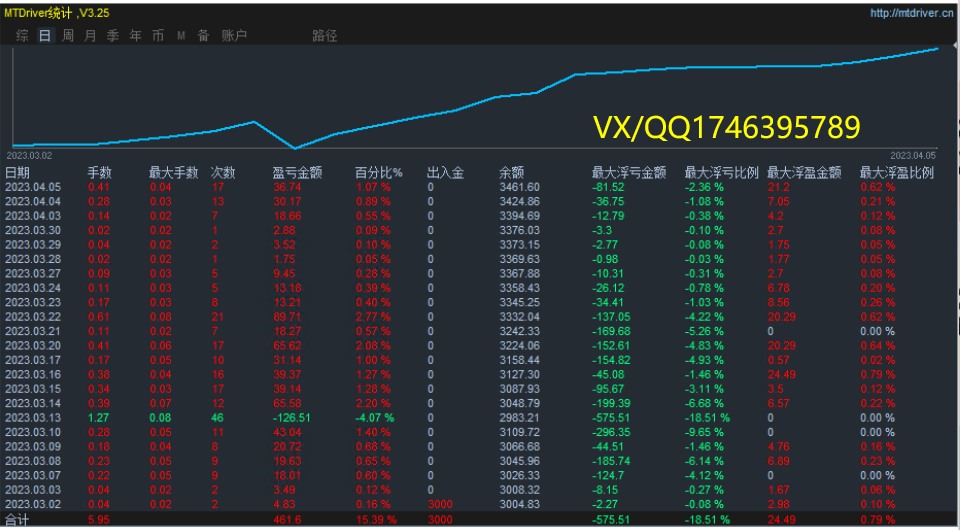Select the 年 yearly tab
The image size is (960, 530).
(135, 36)
